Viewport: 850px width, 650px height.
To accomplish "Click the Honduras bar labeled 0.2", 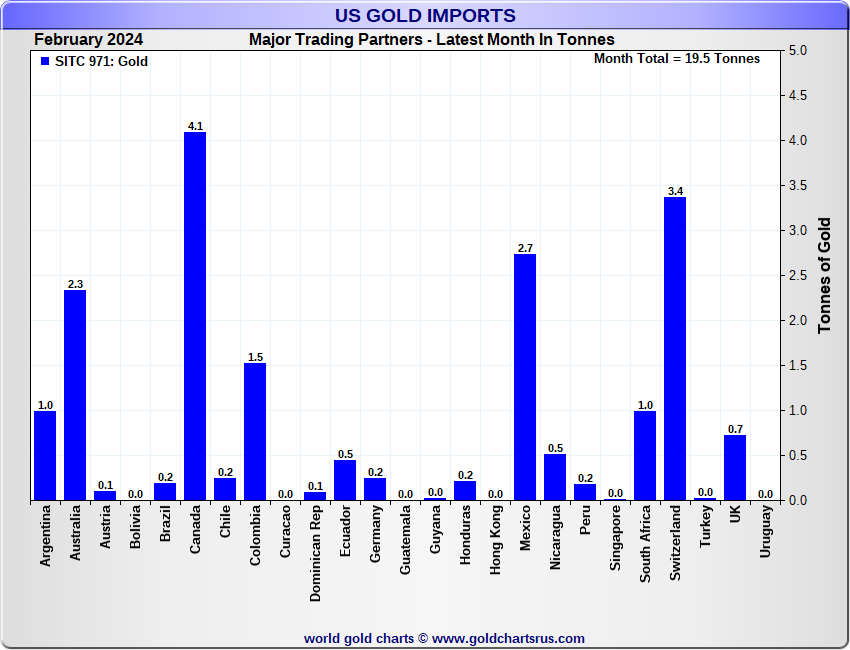I will [x=465, y=491].
